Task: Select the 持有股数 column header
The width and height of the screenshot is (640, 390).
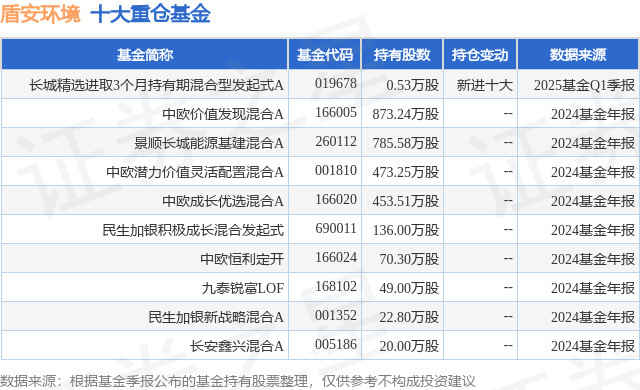Action: point(402,55)
